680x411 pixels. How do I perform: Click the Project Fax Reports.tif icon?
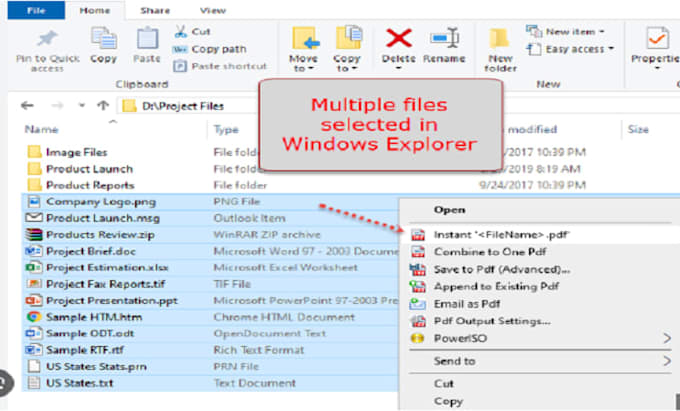pos(34,284)
